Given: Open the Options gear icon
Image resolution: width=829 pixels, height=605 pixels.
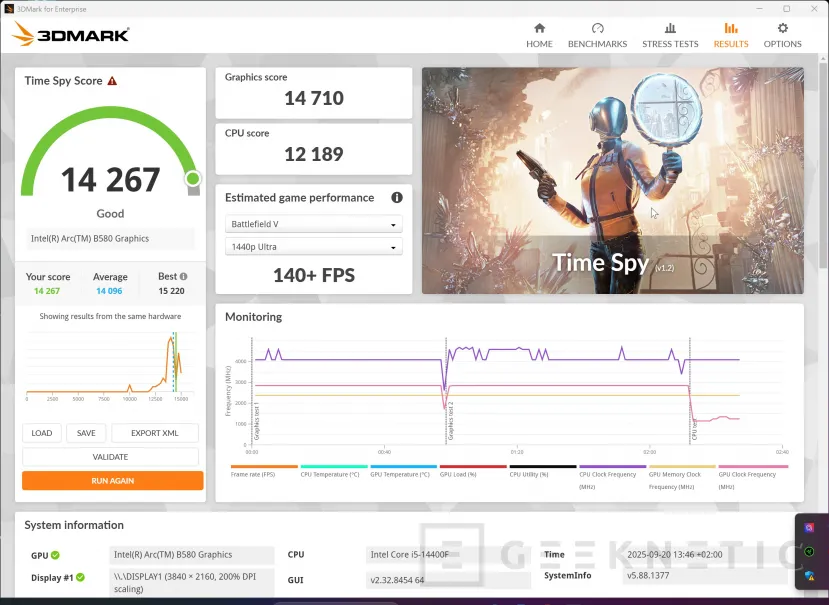Looking at the screenshot, I should point(782,30).
